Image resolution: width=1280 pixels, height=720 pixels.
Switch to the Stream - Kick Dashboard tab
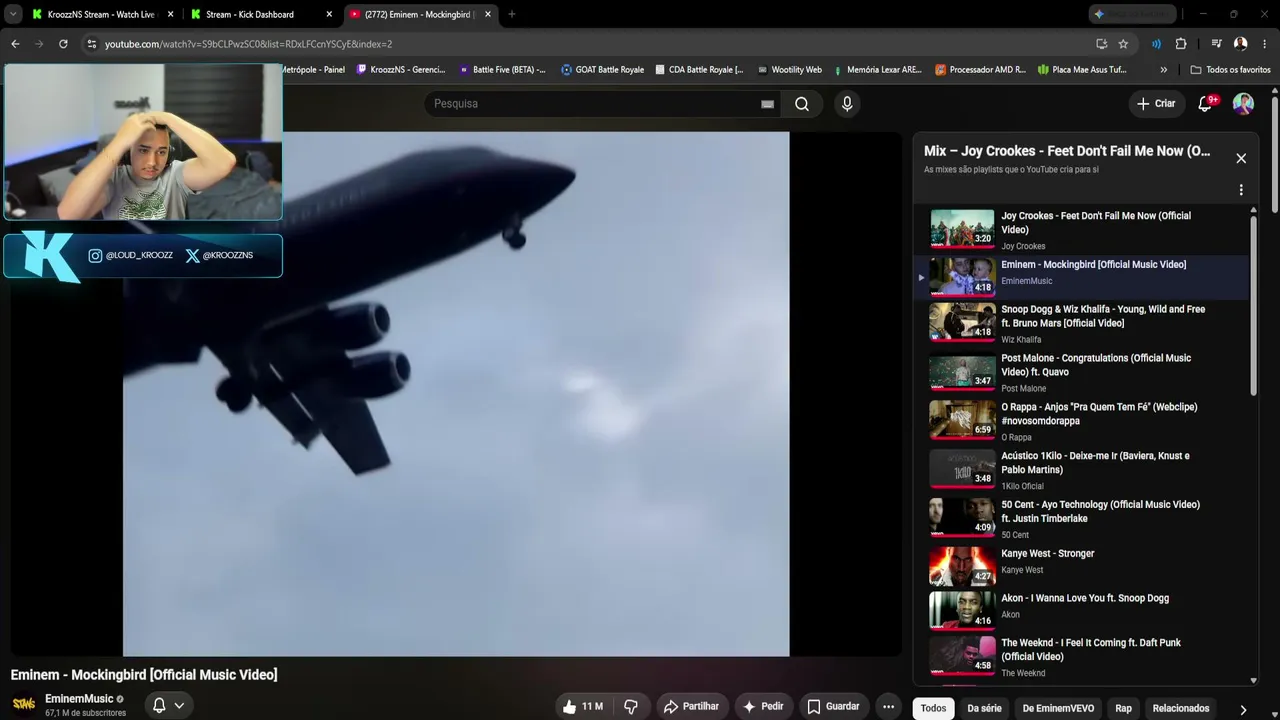tap(260, 14)
